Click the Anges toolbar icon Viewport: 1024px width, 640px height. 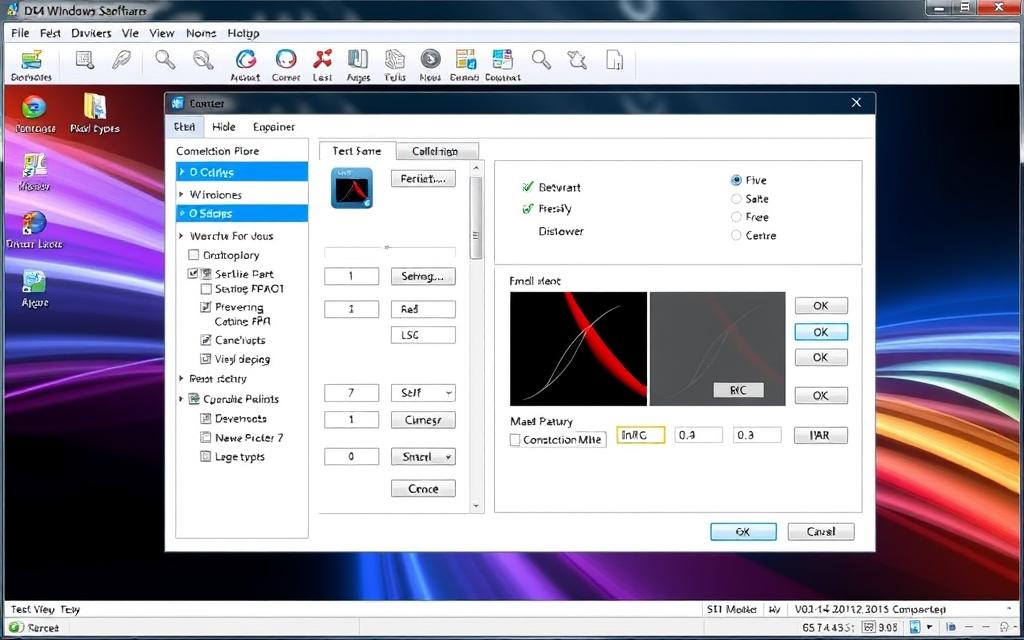click(x=358, y=59)
